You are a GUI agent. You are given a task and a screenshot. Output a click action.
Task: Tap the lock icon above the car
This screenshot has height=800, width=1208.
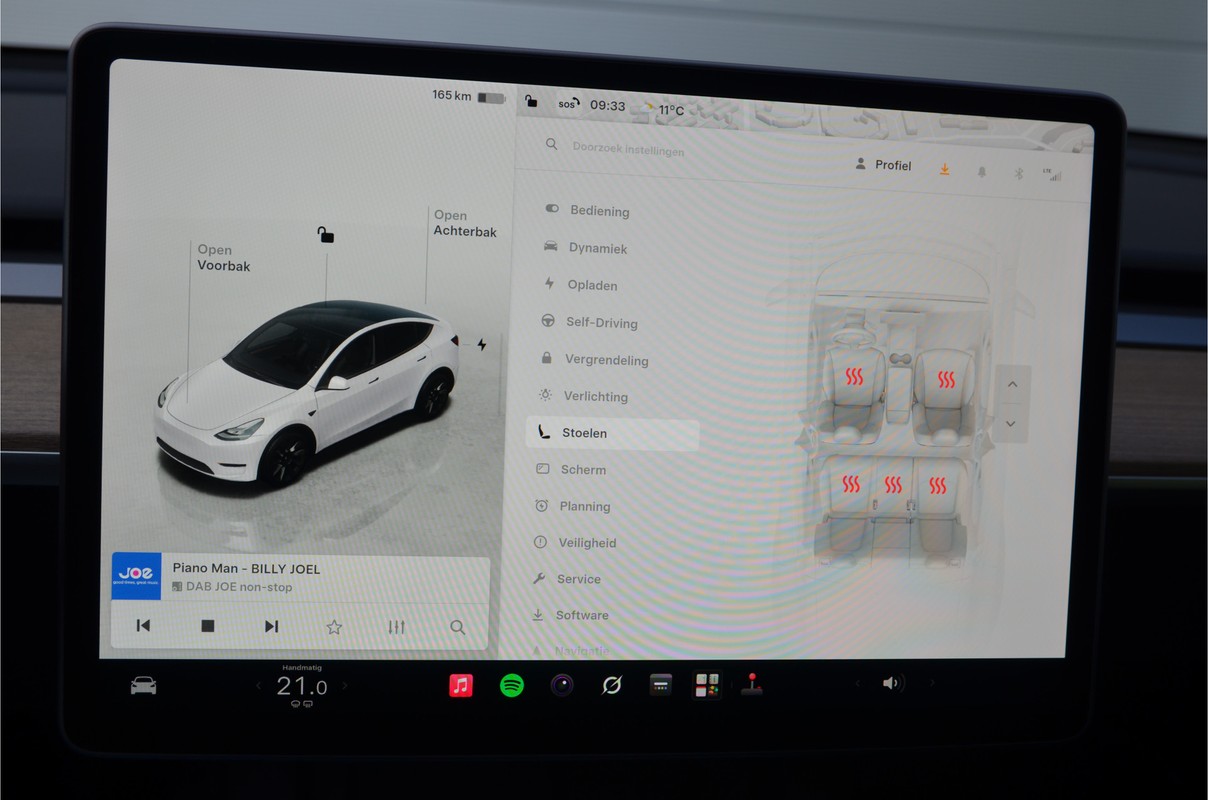click(326, 235)
